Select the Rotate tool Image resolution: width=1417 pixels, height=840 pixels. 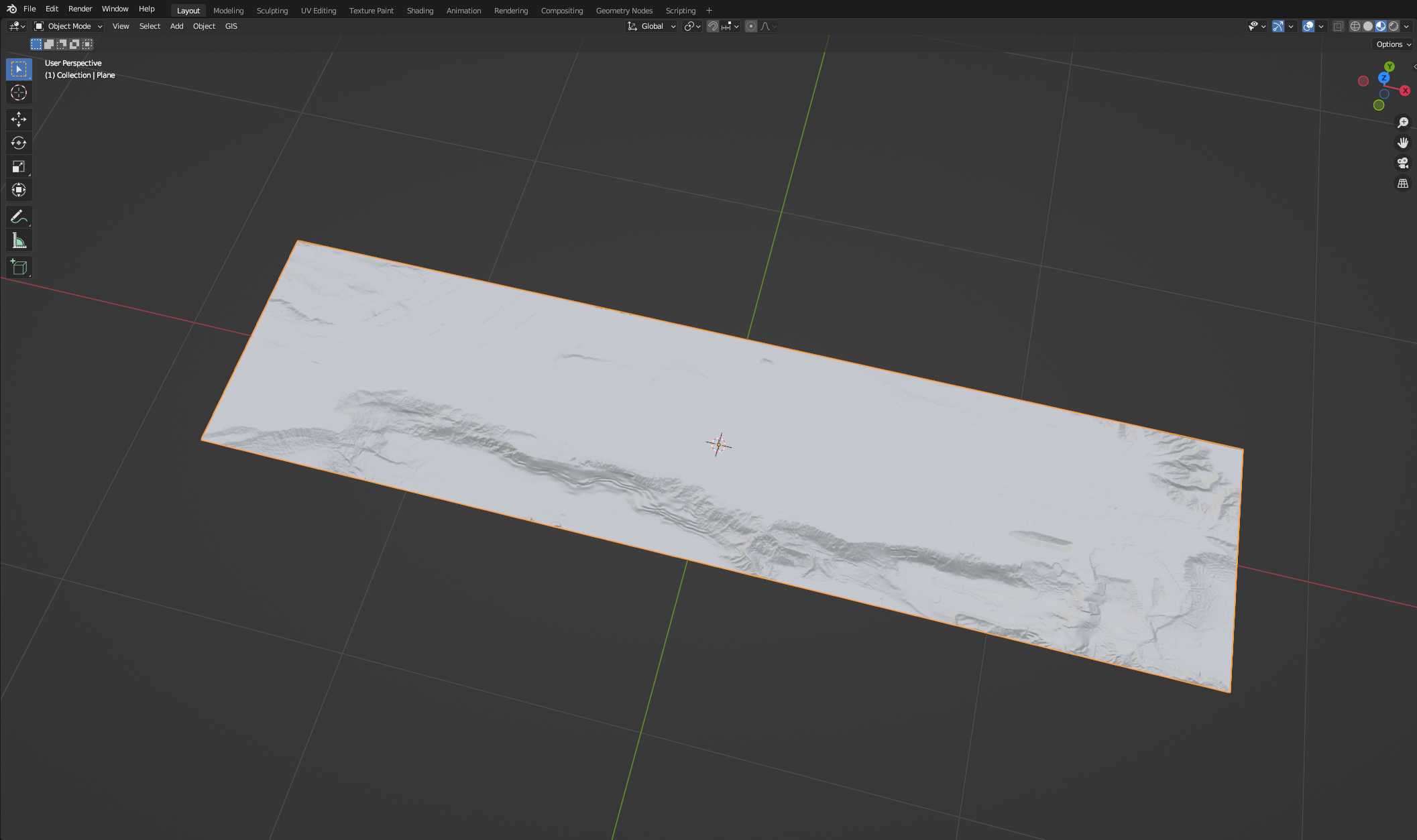pyautogui.click(x=19, y=143)
